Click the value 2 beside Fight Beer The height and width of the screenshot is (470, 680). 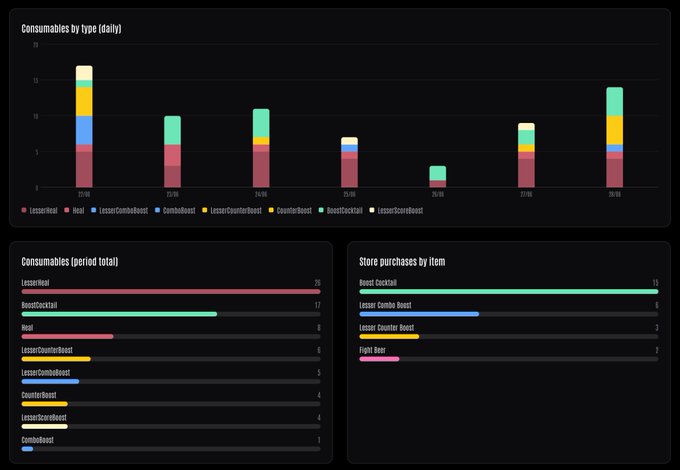click(x=657, y=350)
